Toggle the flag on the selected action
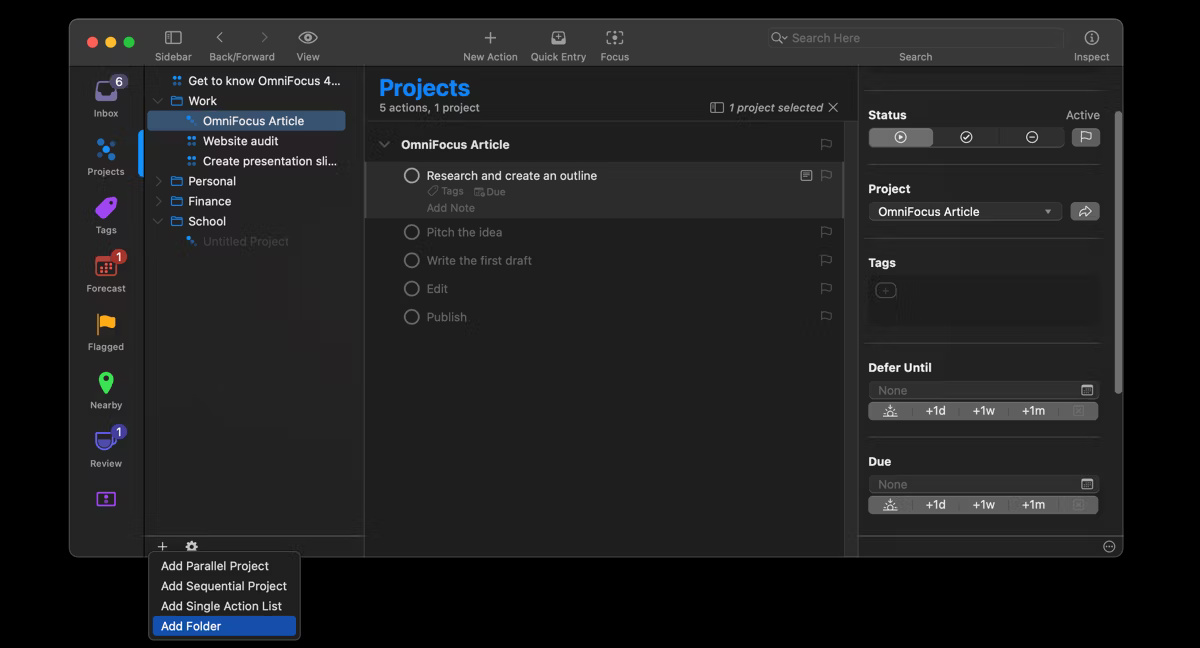Image resolution: width=1200 pixels, height=648 pixels. (x=826, y=174)
